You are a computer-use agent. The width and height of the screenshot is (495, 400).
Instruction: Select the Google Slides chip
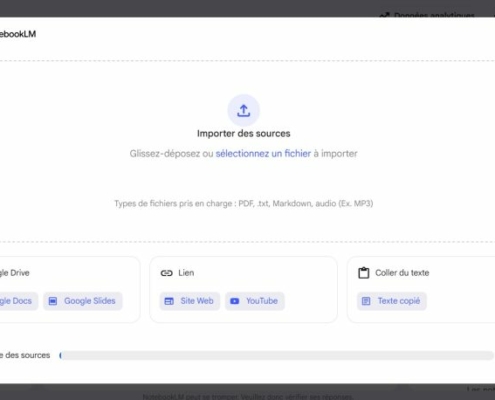point(83,301)
